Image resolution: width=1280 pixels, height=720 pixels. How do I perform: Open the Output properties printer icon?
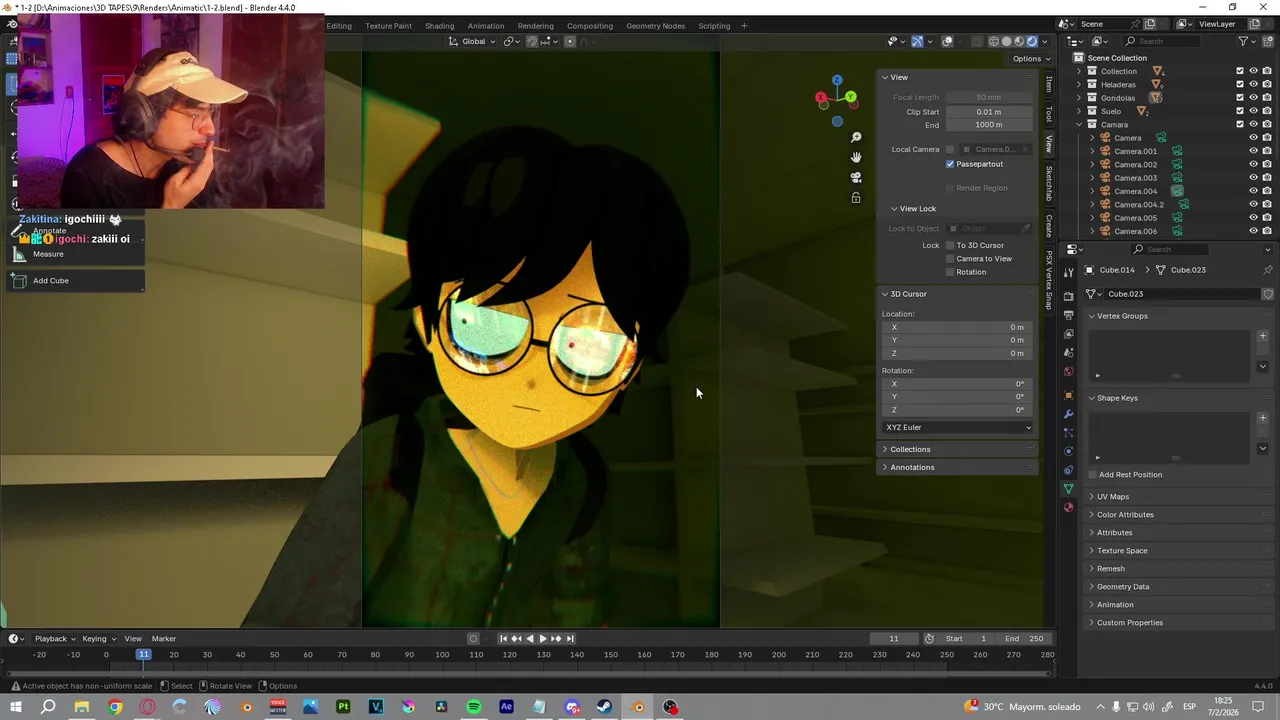tap(1068, 315)
